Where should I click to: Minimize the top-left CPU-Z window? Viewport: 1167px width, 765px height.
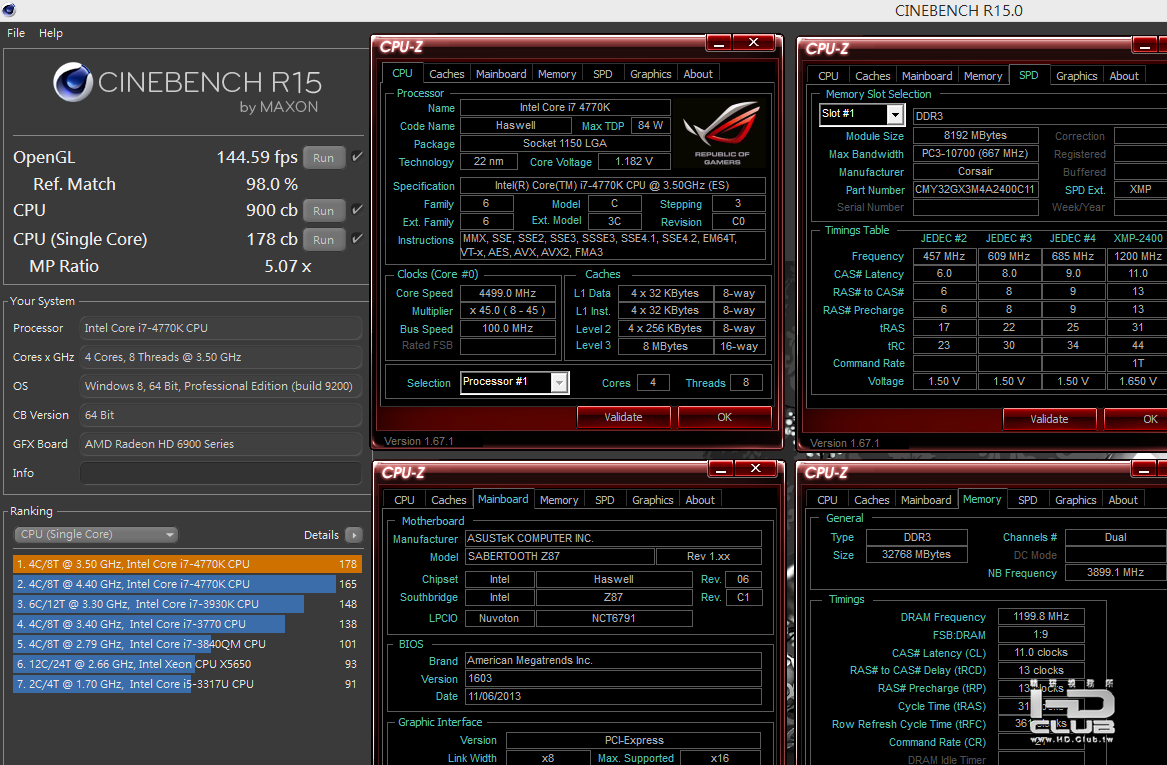coord(718,43)
